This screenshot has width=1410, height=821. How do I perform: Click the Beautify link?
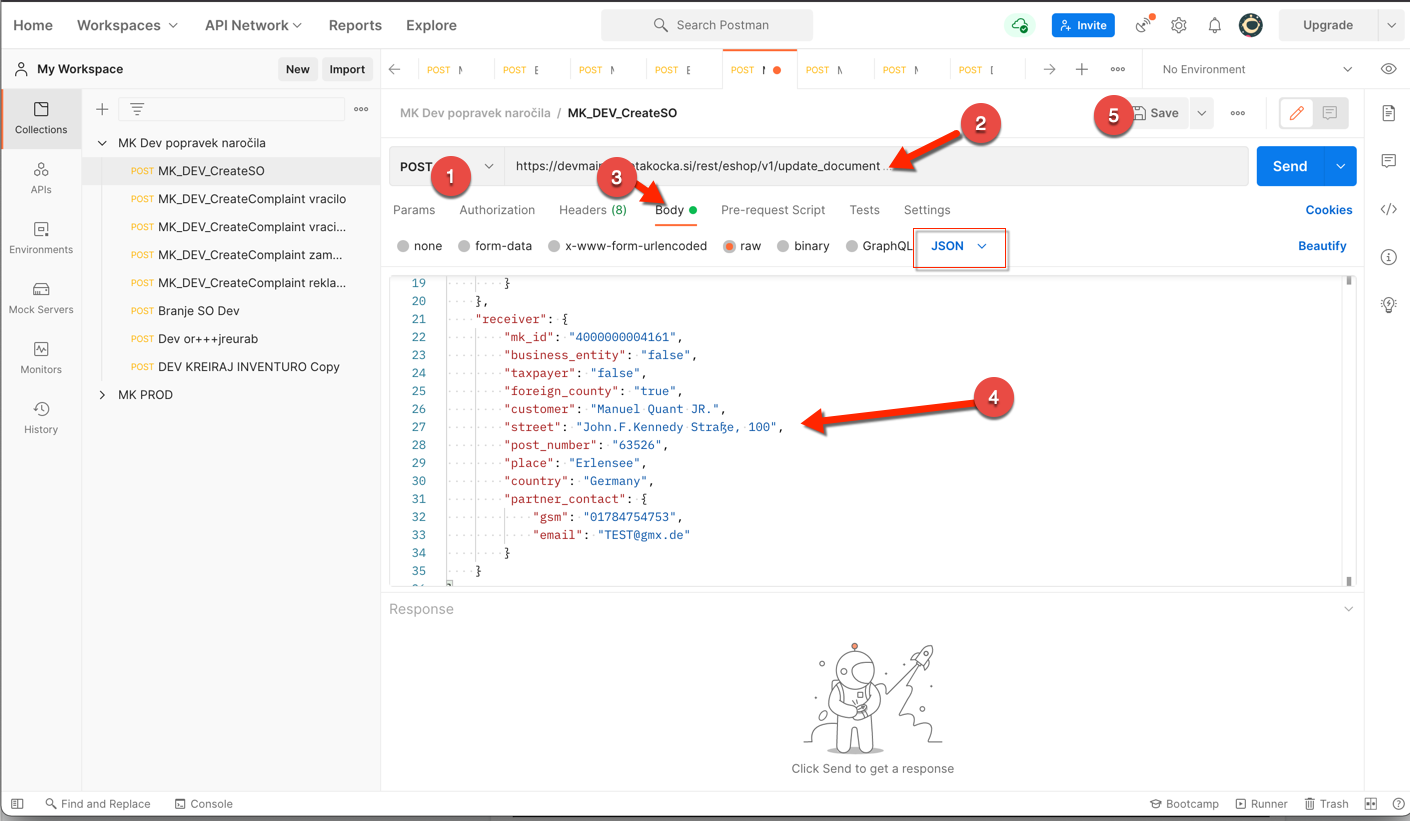point(1322,246)
